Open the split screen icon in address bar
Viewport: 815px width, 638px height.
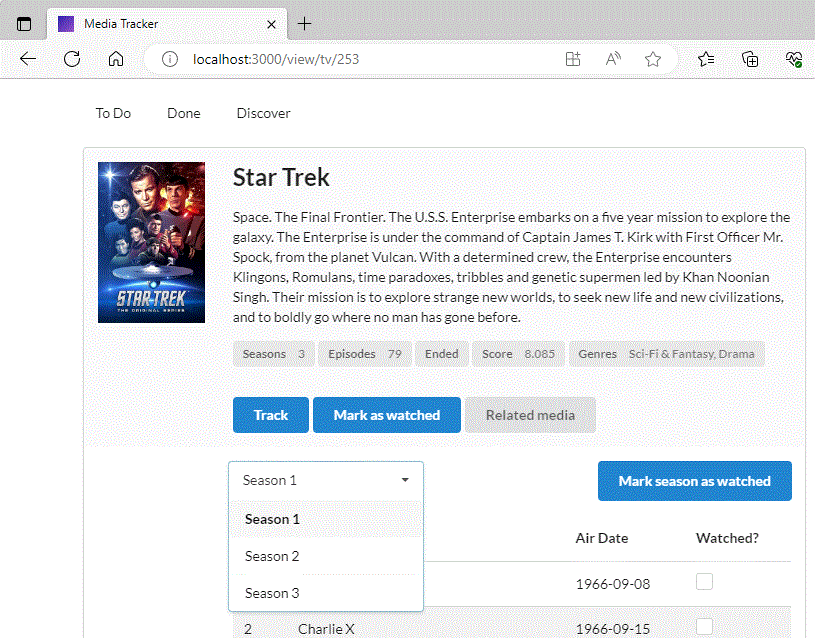[x=573, y=59]
